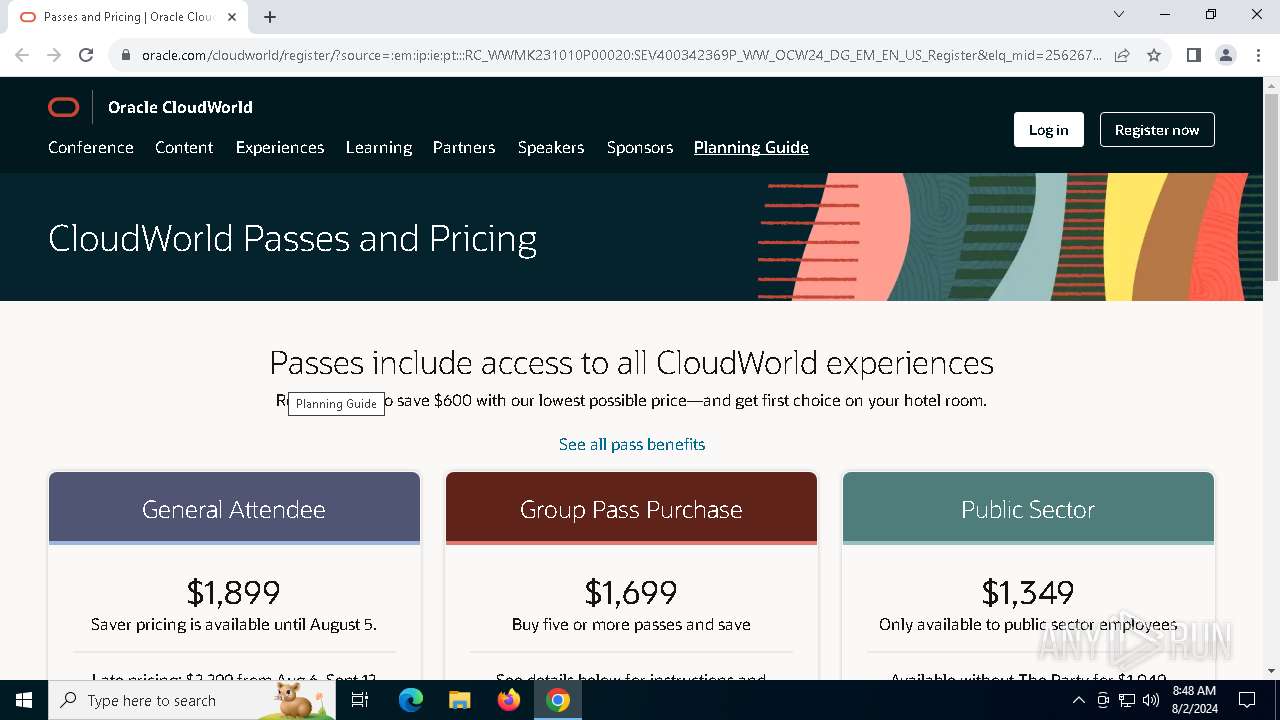Open the Speakers navigation item
The image size is (1280, 720).
551,147
